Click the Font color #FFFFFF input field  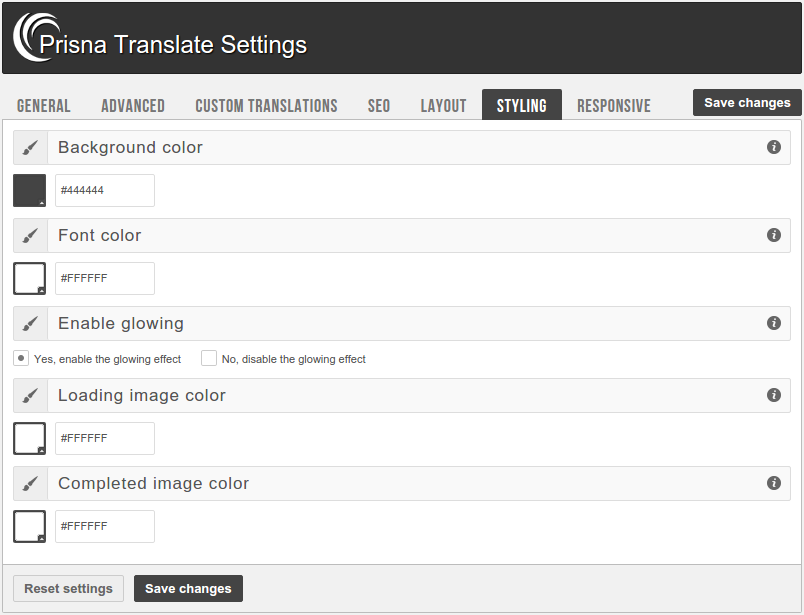click(x=105, y=279)
